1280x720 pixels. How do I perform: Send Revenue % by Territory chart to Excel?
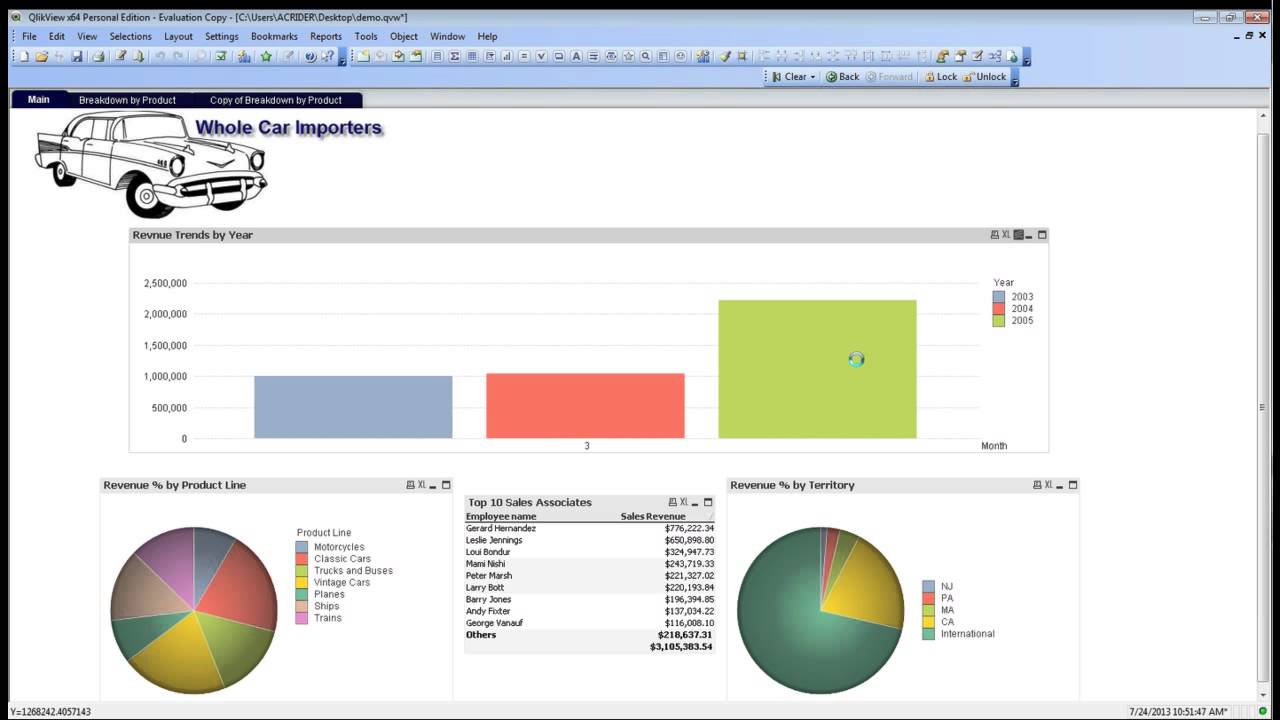pos(1049,485)
